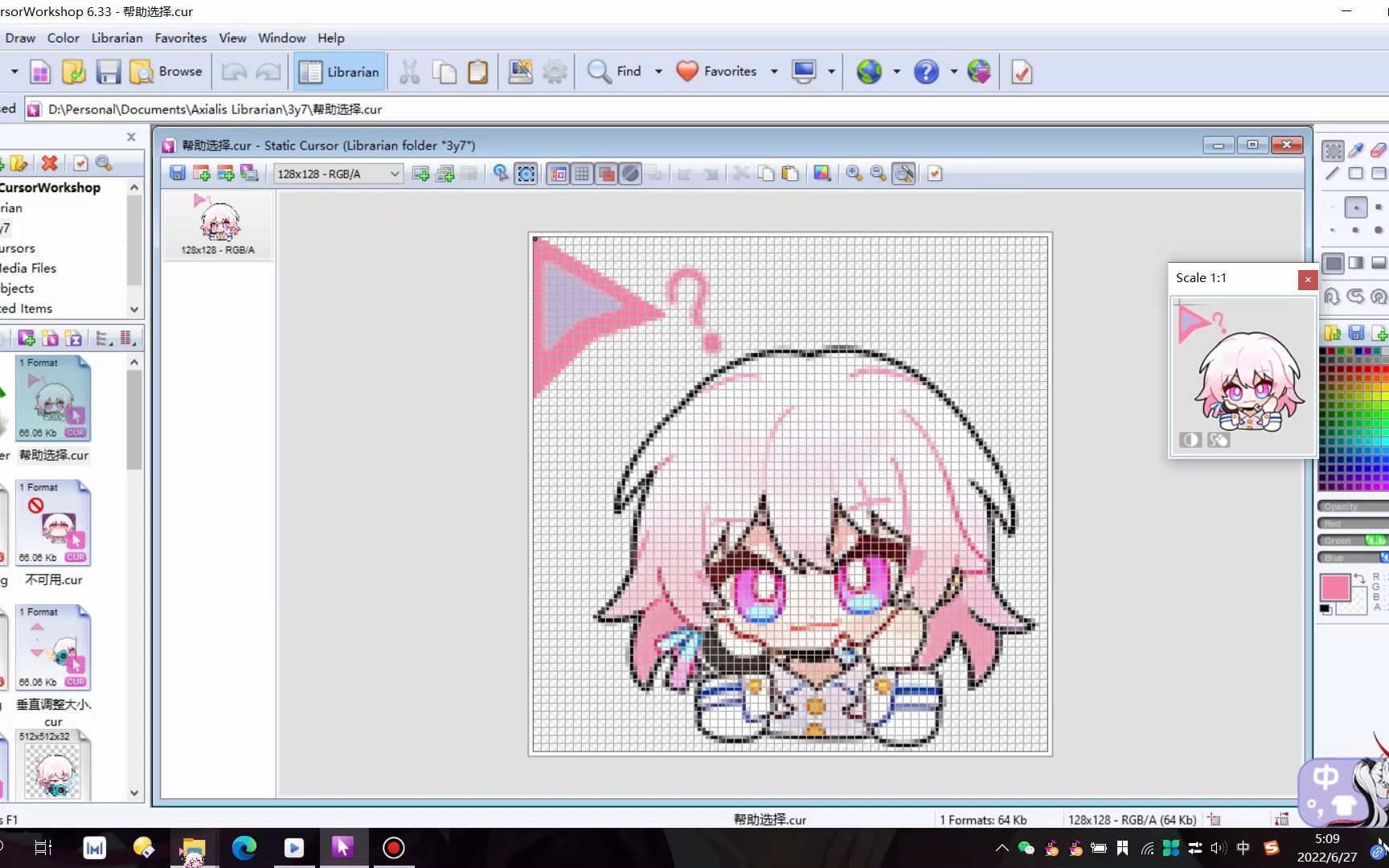Screen dimensions: 1389x868
Task: Expand the Find dropdown arrow
Action: pyautogui.click(x=658, y=72)
